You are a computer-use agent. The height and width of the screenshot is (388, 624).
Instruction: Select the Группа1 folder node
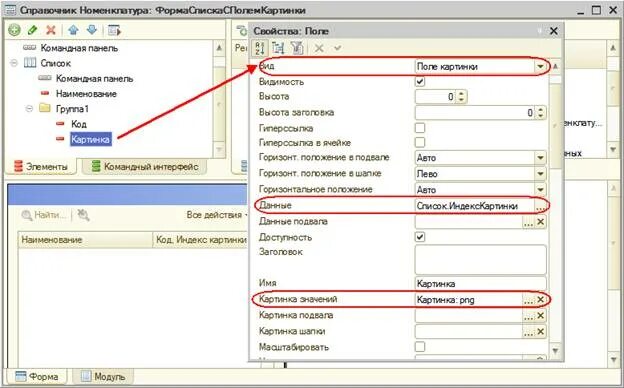[72, 109]
